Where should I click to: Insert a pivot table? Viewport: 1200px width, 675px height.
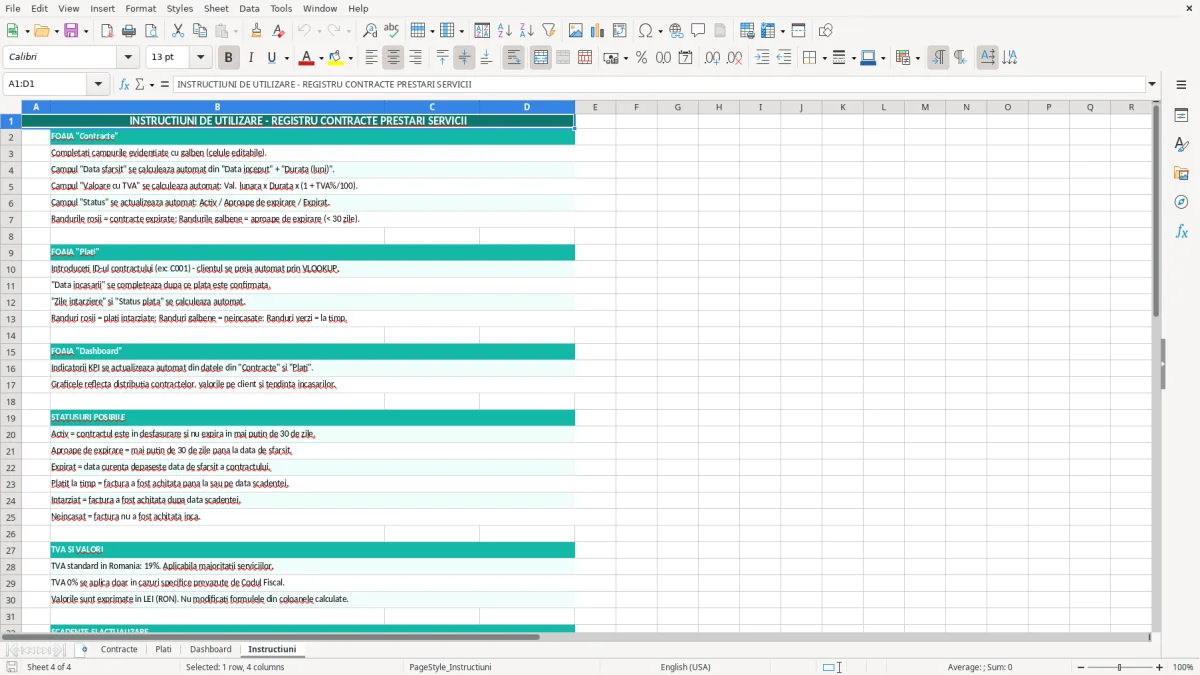tap(620, 31)
